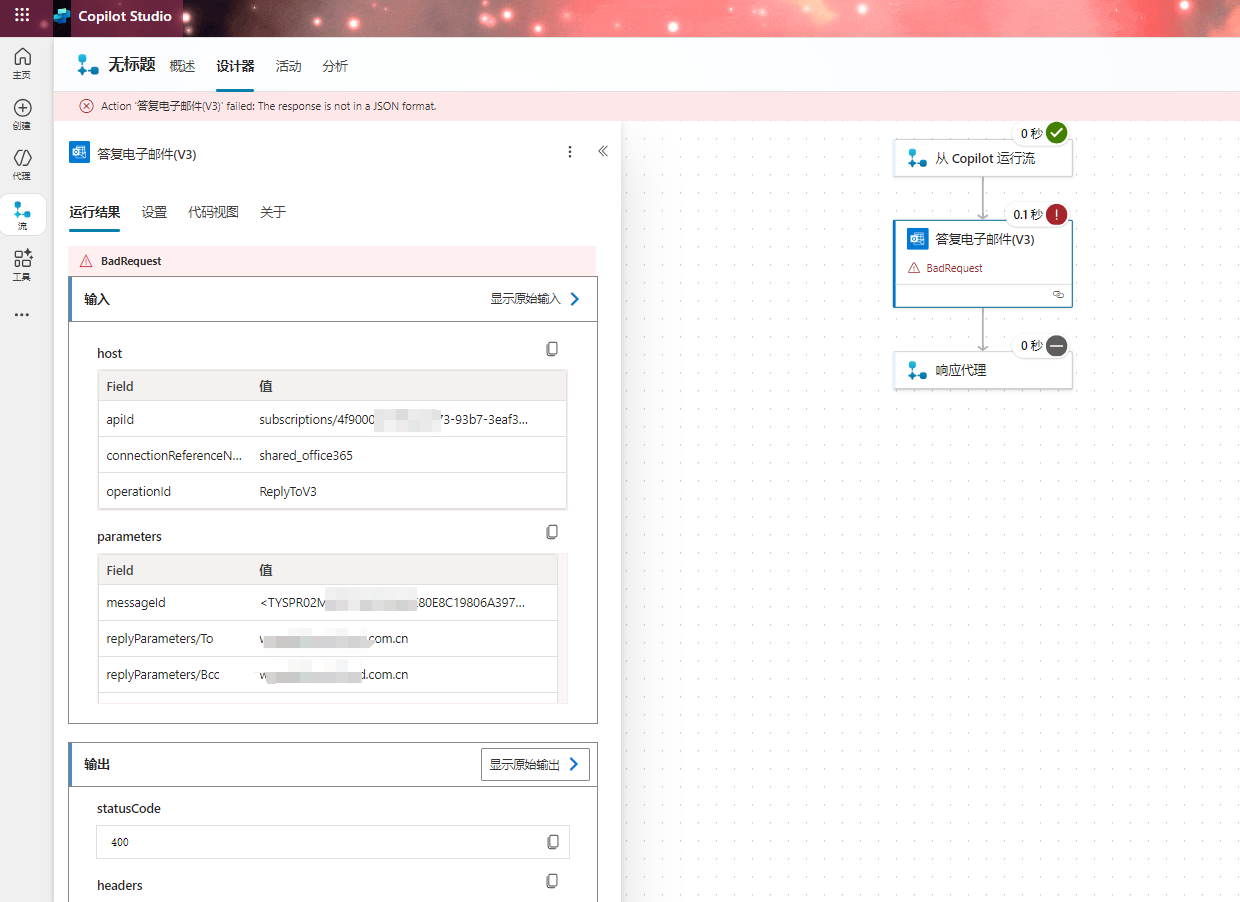Image resolution: width=1240 pixels, height=902 pixels.
Task: Click green success badge on first node
Action: point(1056,133)
